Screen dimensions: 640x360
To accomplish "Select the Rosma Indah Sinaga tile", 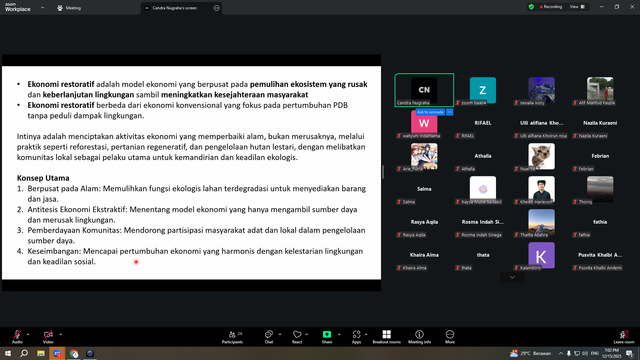I will click(x=483, y=222).
